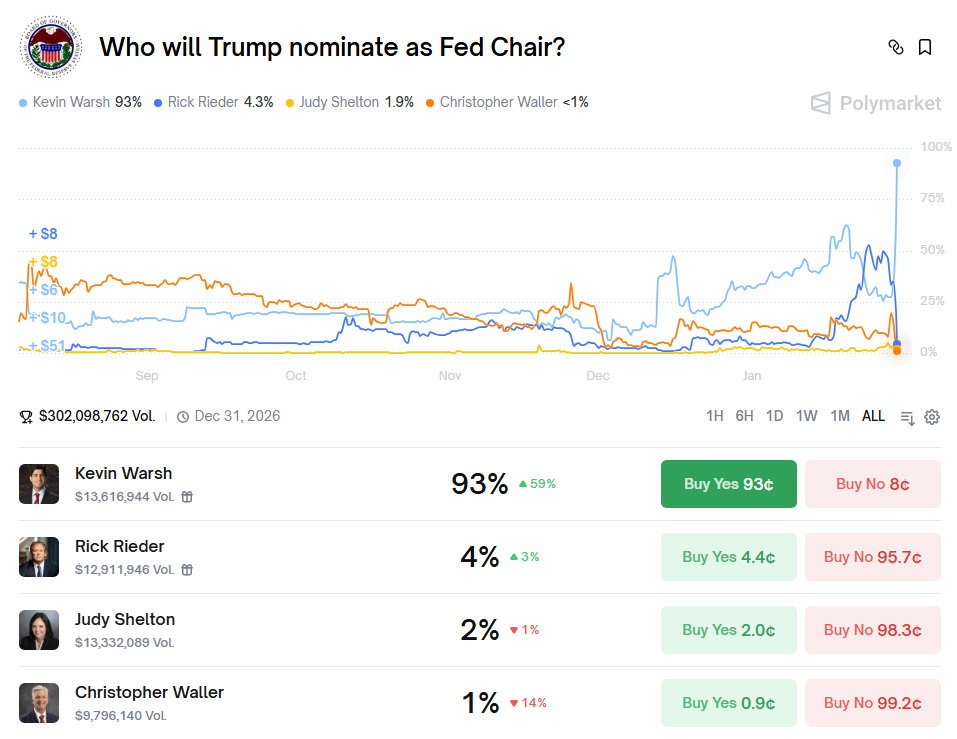957x739 pixels.
Task: Select the 1M chart range
Action: pyautogui.click(x=840, y=416)
